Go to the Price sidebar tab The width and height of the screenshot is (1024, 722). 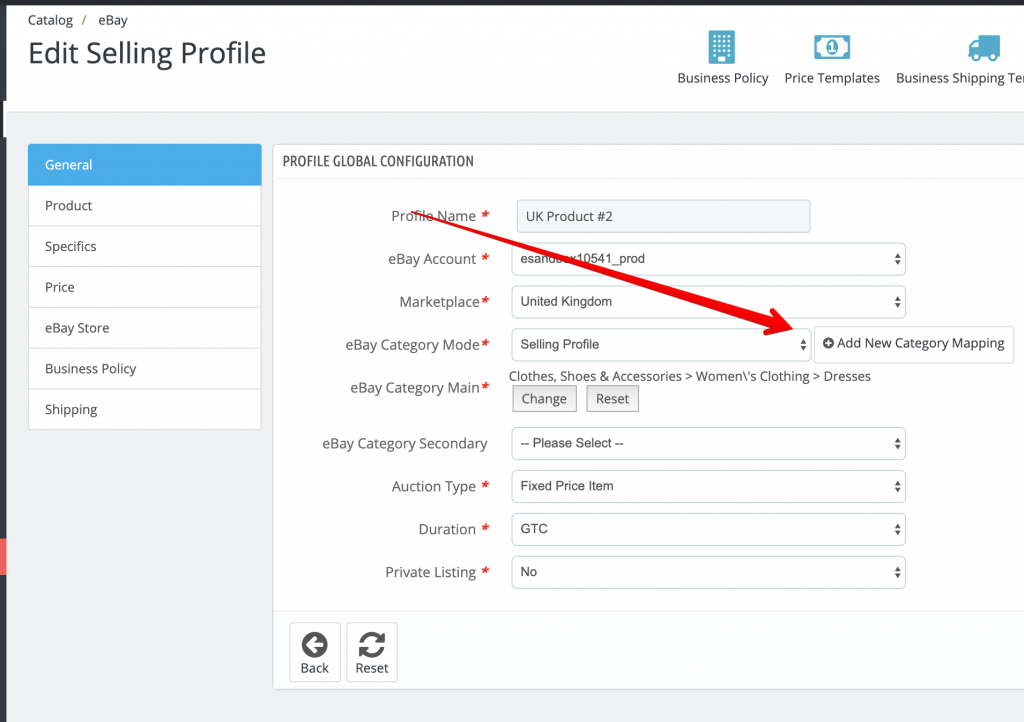(144, 287)
